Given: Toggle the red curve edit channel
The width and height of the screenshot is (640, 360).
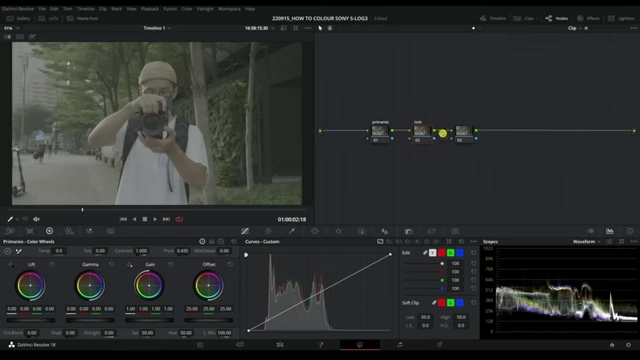Looking at the screenshot, I should [x=442, y=253].
